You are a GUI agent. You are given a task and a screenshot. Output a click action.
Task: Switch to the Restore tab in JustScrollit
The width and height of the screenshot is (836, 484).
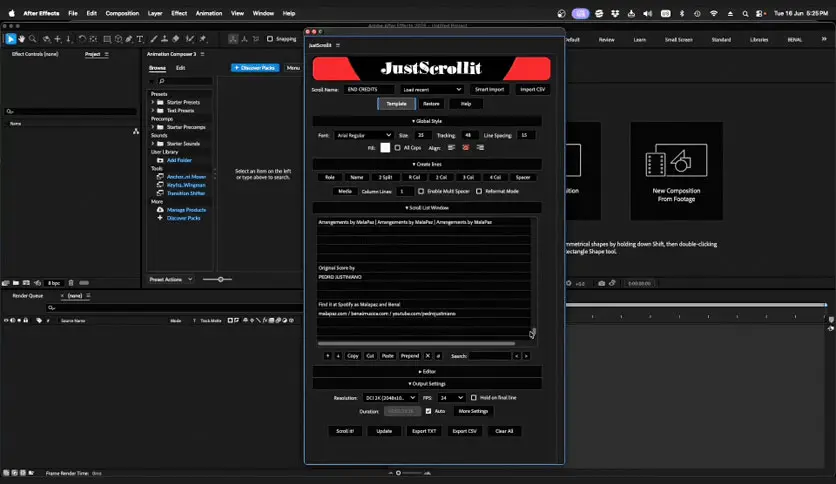(431, 104)
